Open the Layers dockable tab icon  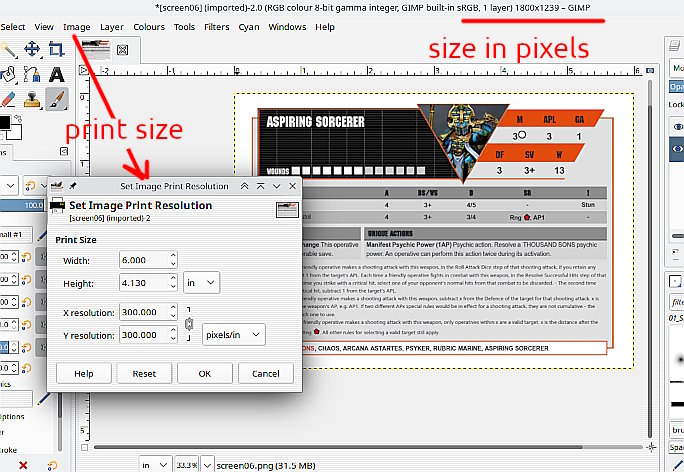click(674, 45)
